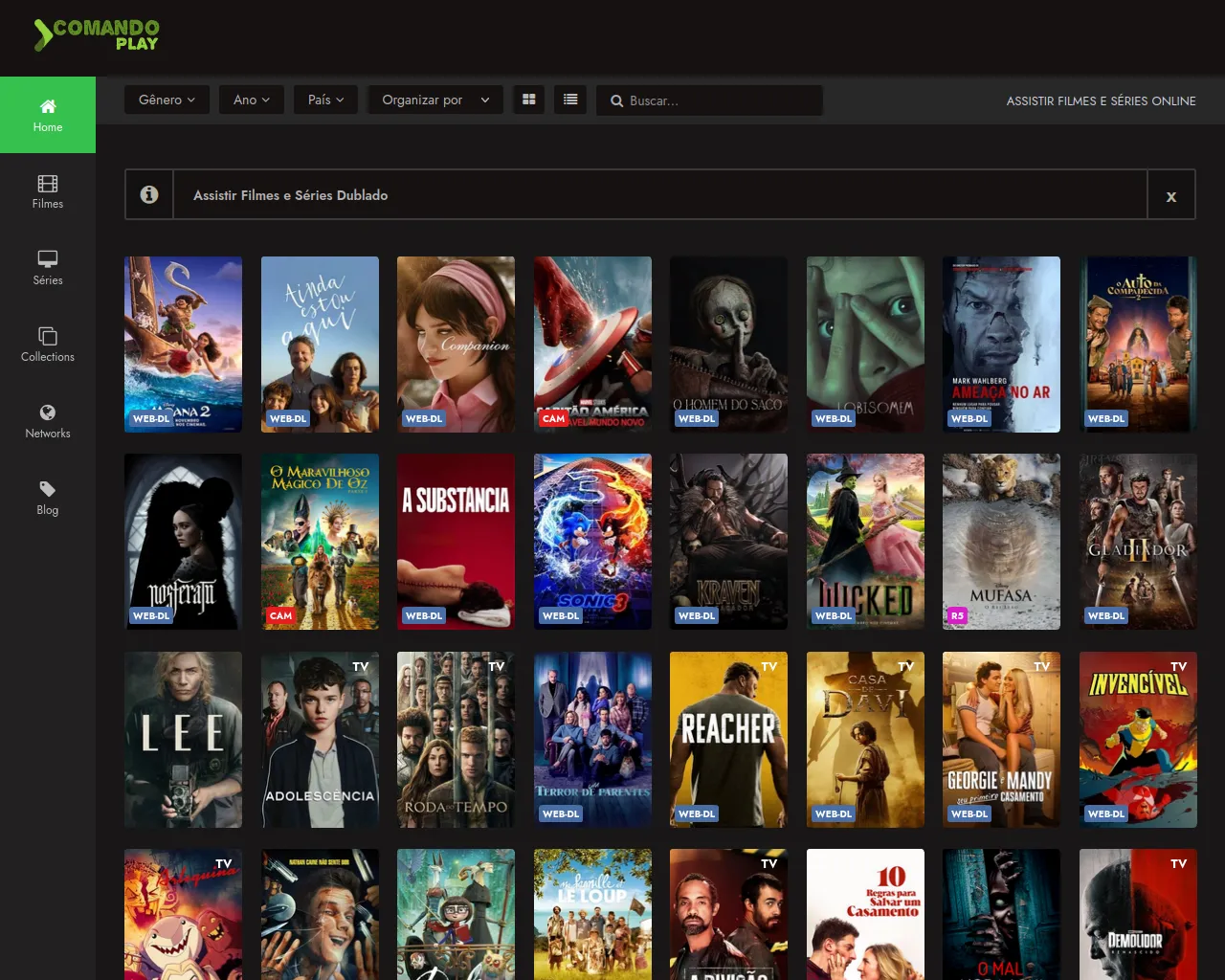1225x980 pixels.
Task: Dismiss the Assistir Filmes e Séries Dublado banner
Action: pos(1170,196)
